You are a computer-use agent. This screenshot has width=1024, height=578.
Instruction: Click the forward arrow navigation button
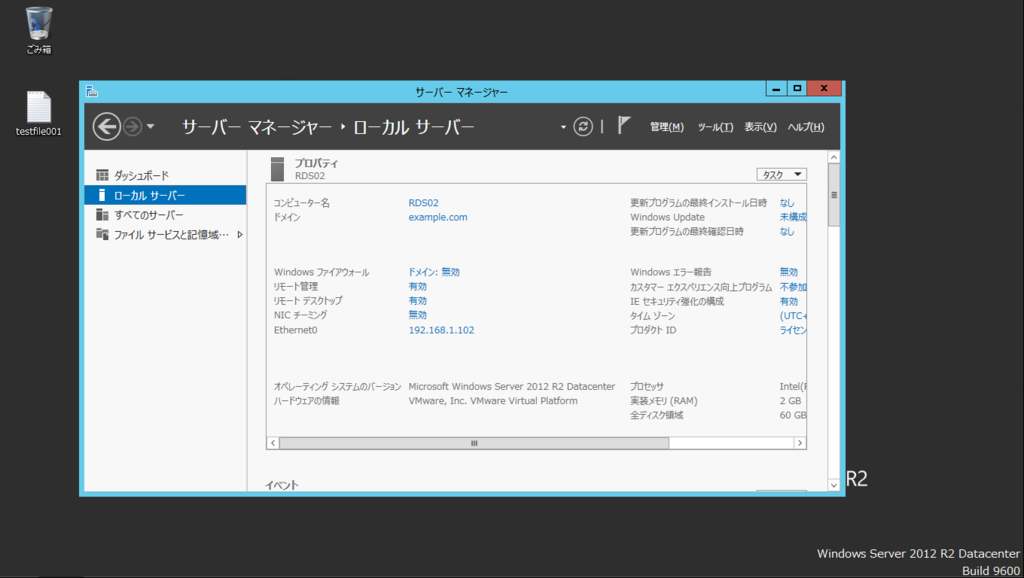pos(133,126)
